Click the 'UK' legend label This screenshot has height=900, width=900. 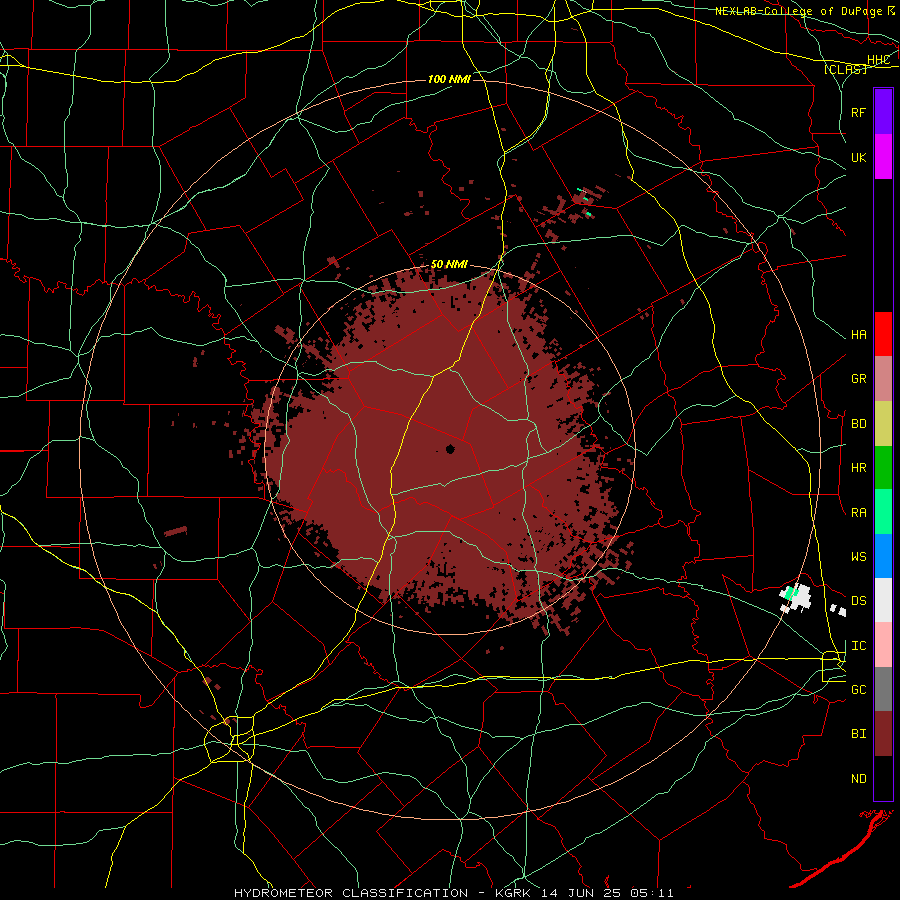(x=859, y=157)
